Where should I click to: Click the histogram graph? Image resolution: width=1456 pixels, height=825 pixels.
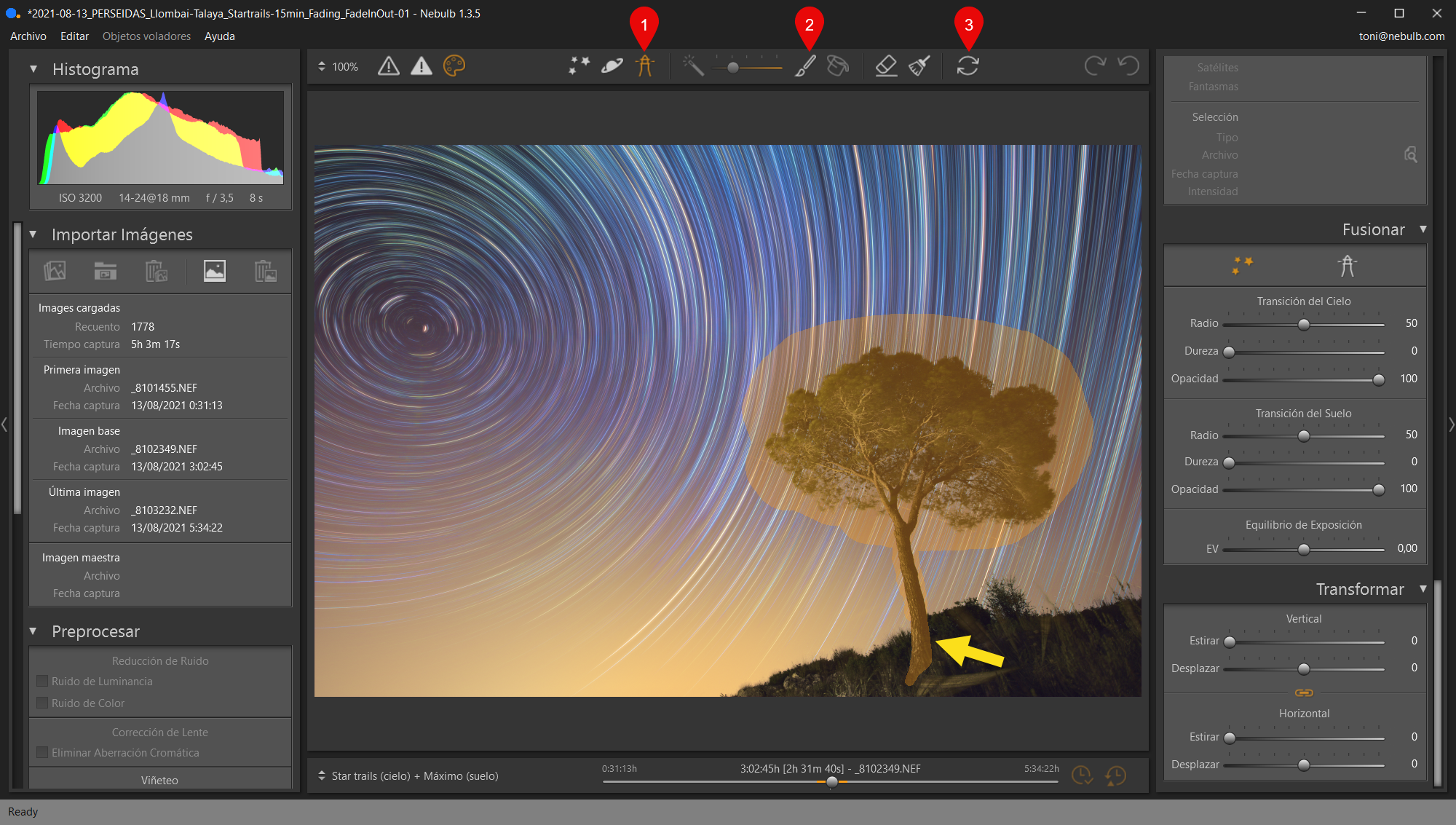(x=160, y=137)
